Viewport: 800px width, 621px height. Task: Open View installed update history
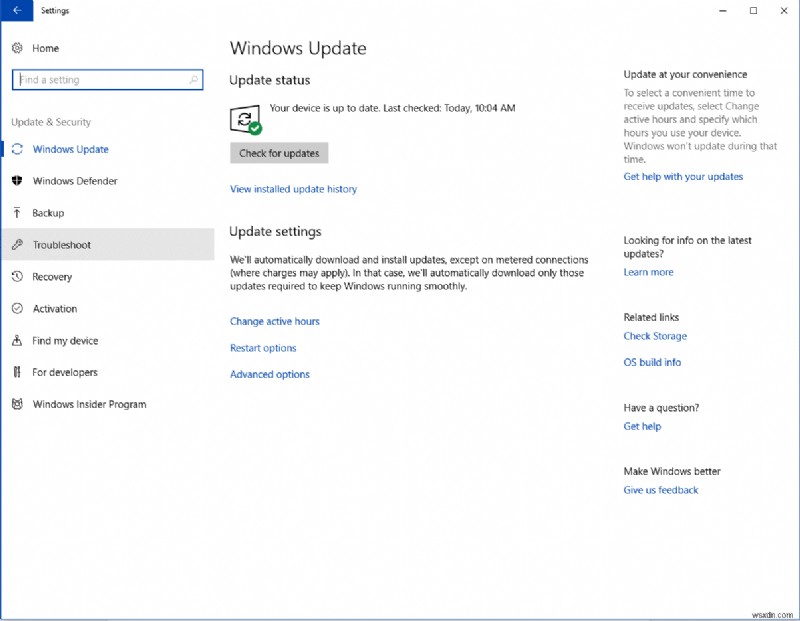[293, 189]
